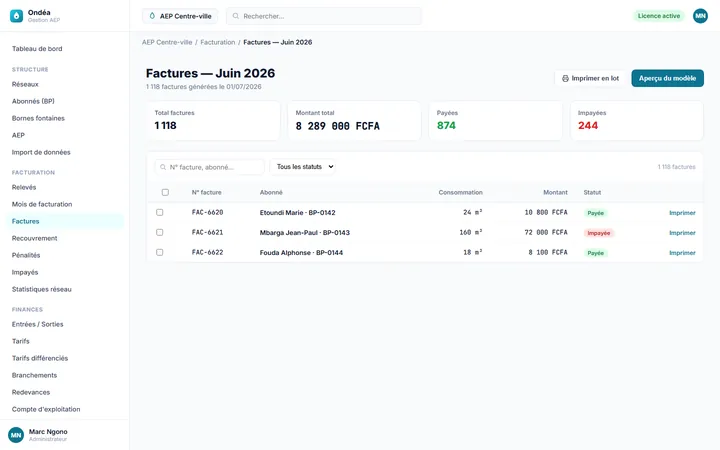Click the Payées 874 summary card
Image resolution: width=720 pixels, height=450 pixels.
click(495, 121)
